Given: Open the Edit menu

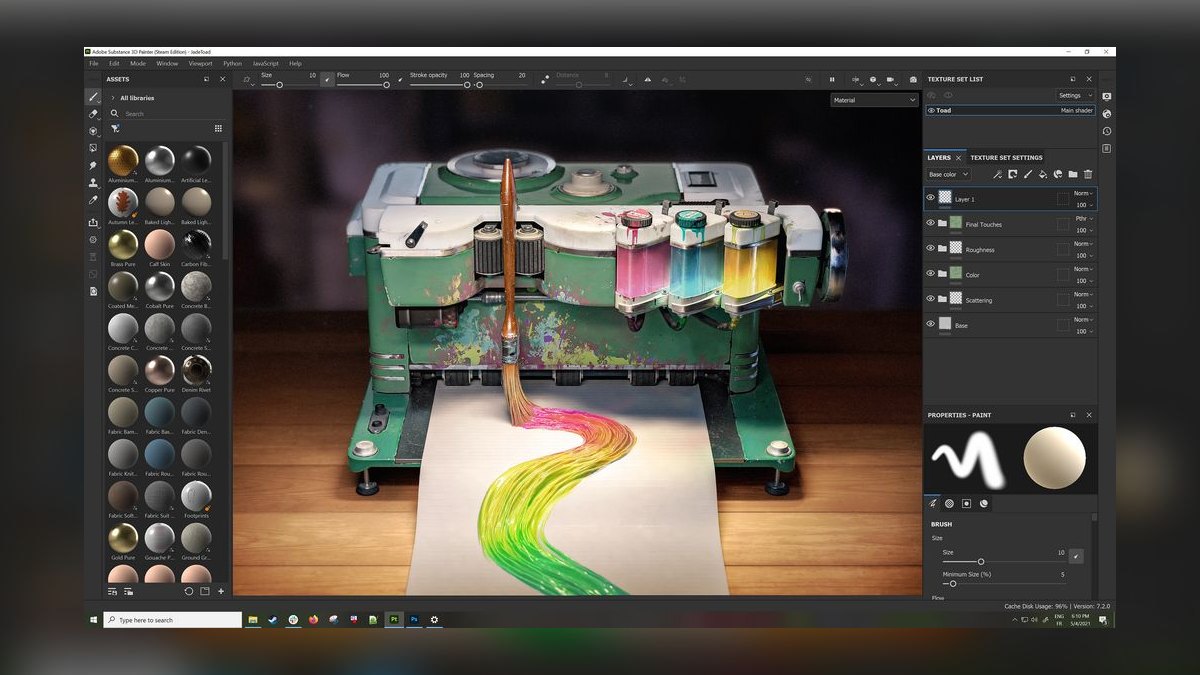Looking at the screenshot, I should click(x=114, y=63).
